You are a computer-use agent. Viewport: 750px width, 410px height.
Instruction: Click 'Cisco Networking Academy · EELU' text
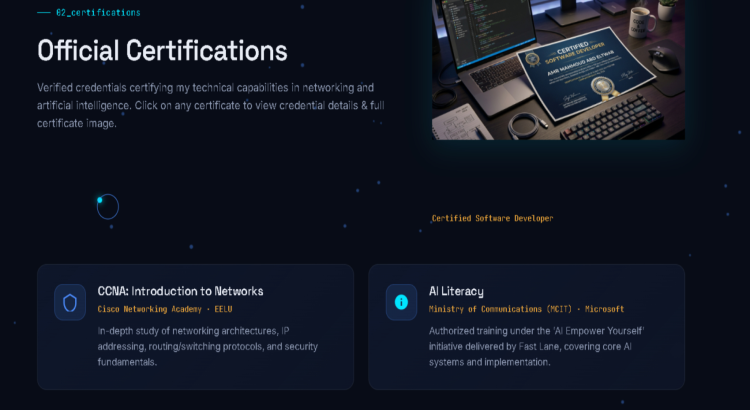165,309
